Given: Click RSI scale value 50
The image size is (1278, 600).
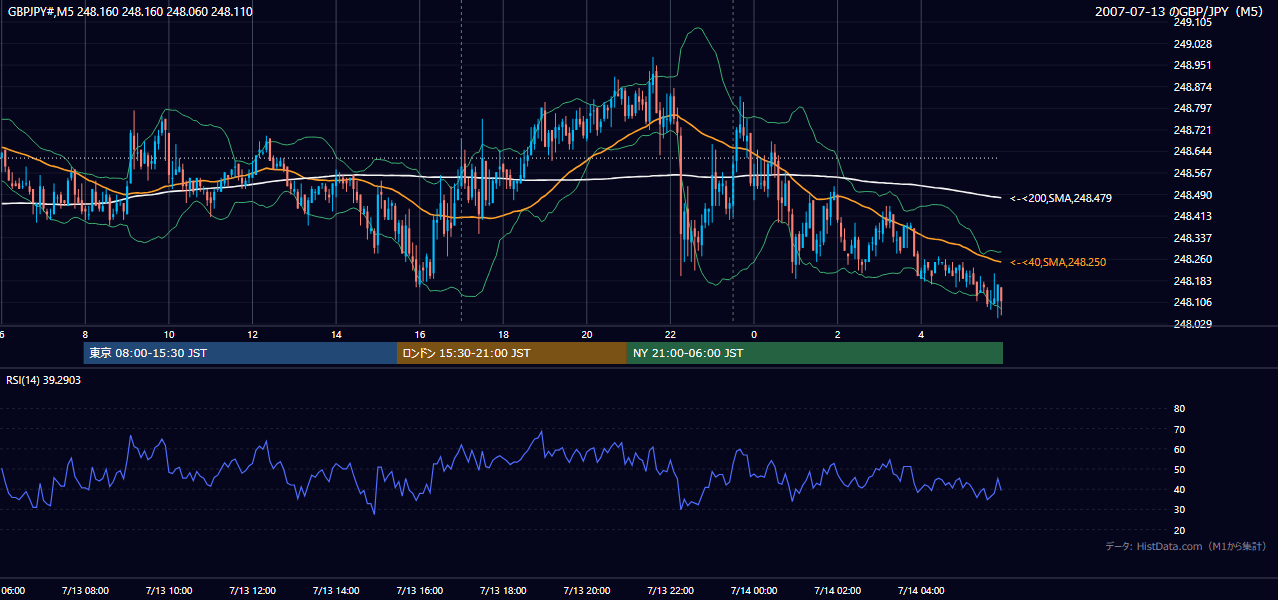Looking at the screenshot, I should click(1179, 469).
